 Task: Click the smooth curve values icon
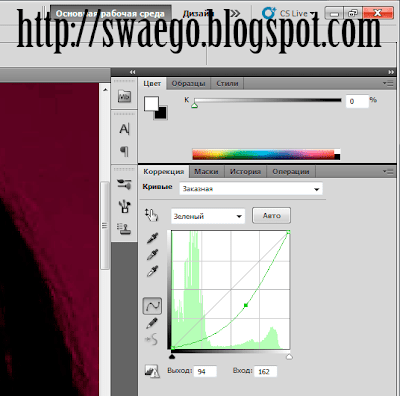151,340
